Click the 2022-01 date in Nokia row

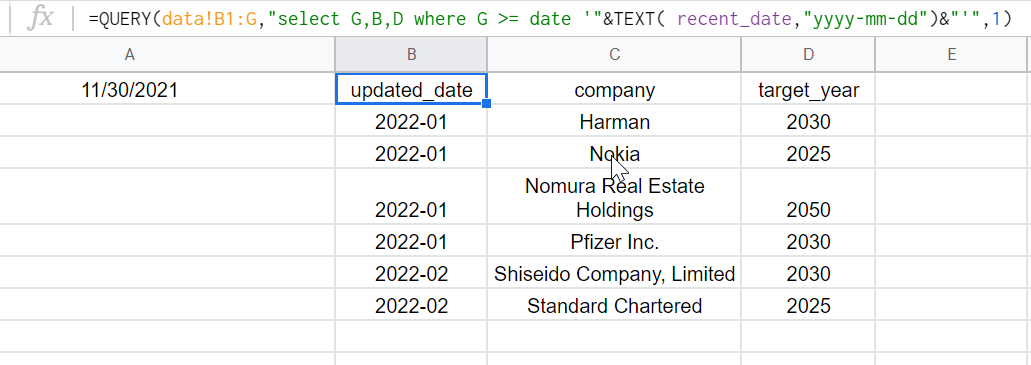(412, 153)
